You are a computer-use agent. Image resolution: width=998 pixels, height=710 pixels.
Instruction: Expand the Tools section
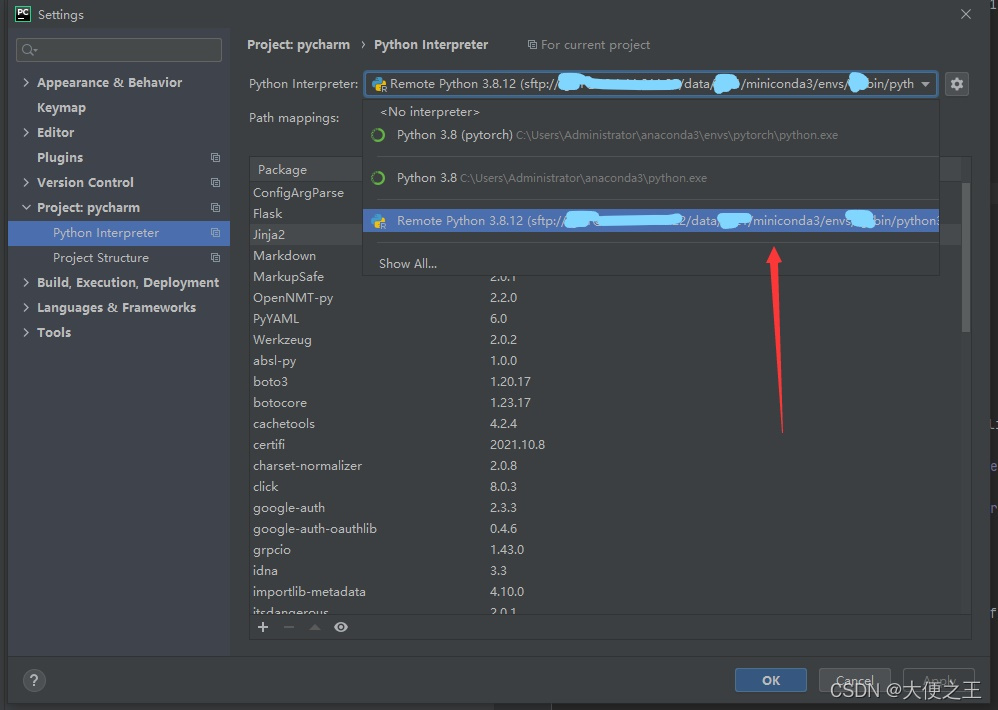coord(25,332)
